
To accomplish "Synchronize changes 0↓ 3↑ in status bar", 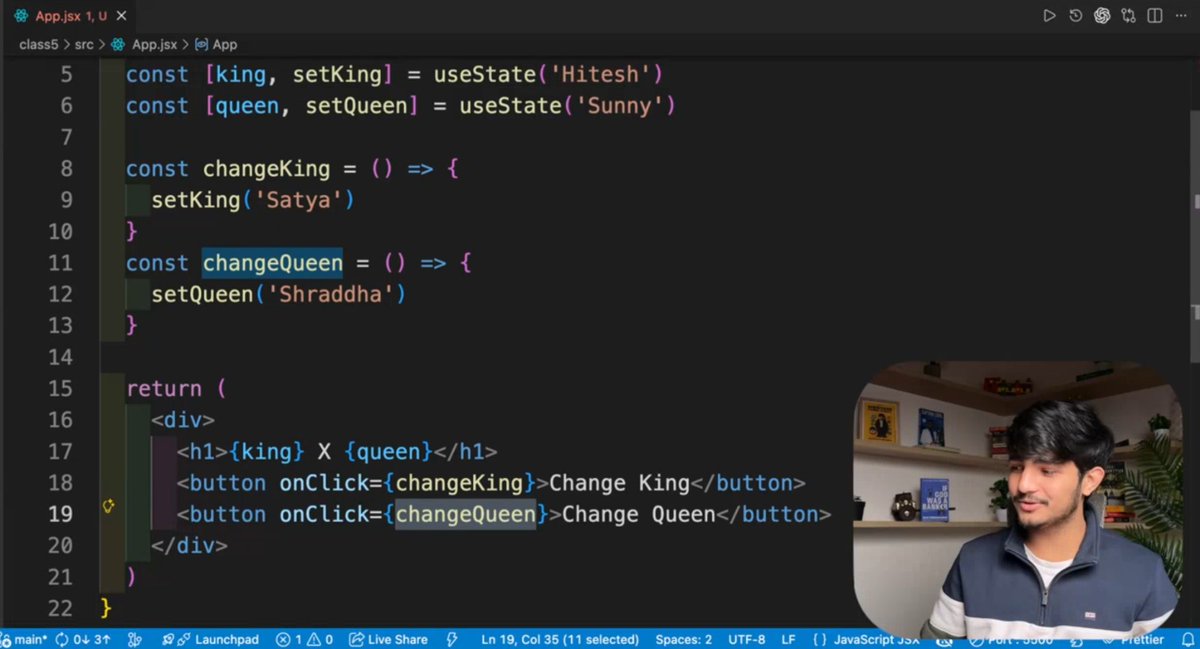I will coord(83,639).
